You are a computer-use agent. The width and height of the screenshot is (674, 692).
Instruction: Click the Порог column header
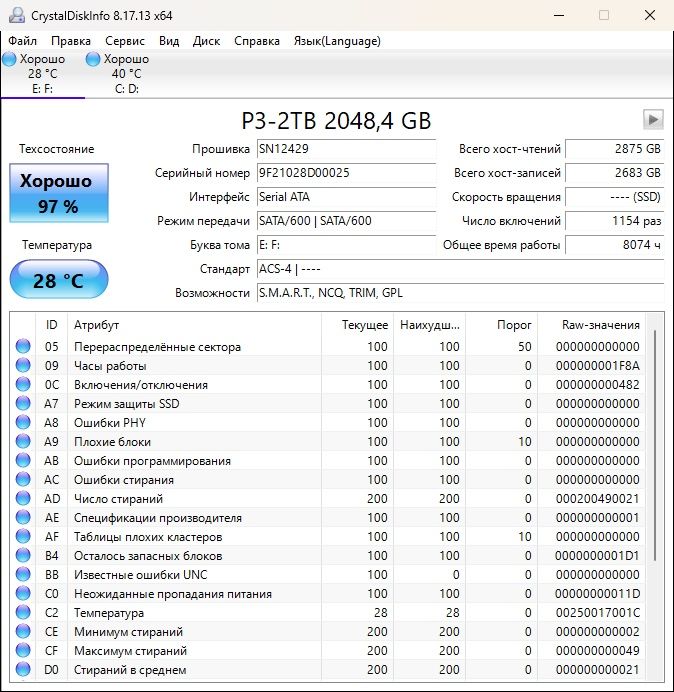click(501, 325)
